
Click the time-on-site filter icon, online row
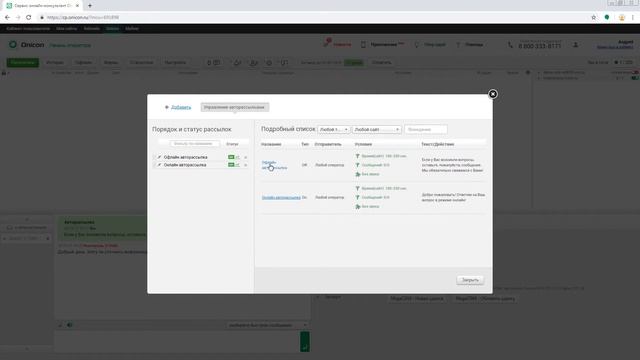358,189
